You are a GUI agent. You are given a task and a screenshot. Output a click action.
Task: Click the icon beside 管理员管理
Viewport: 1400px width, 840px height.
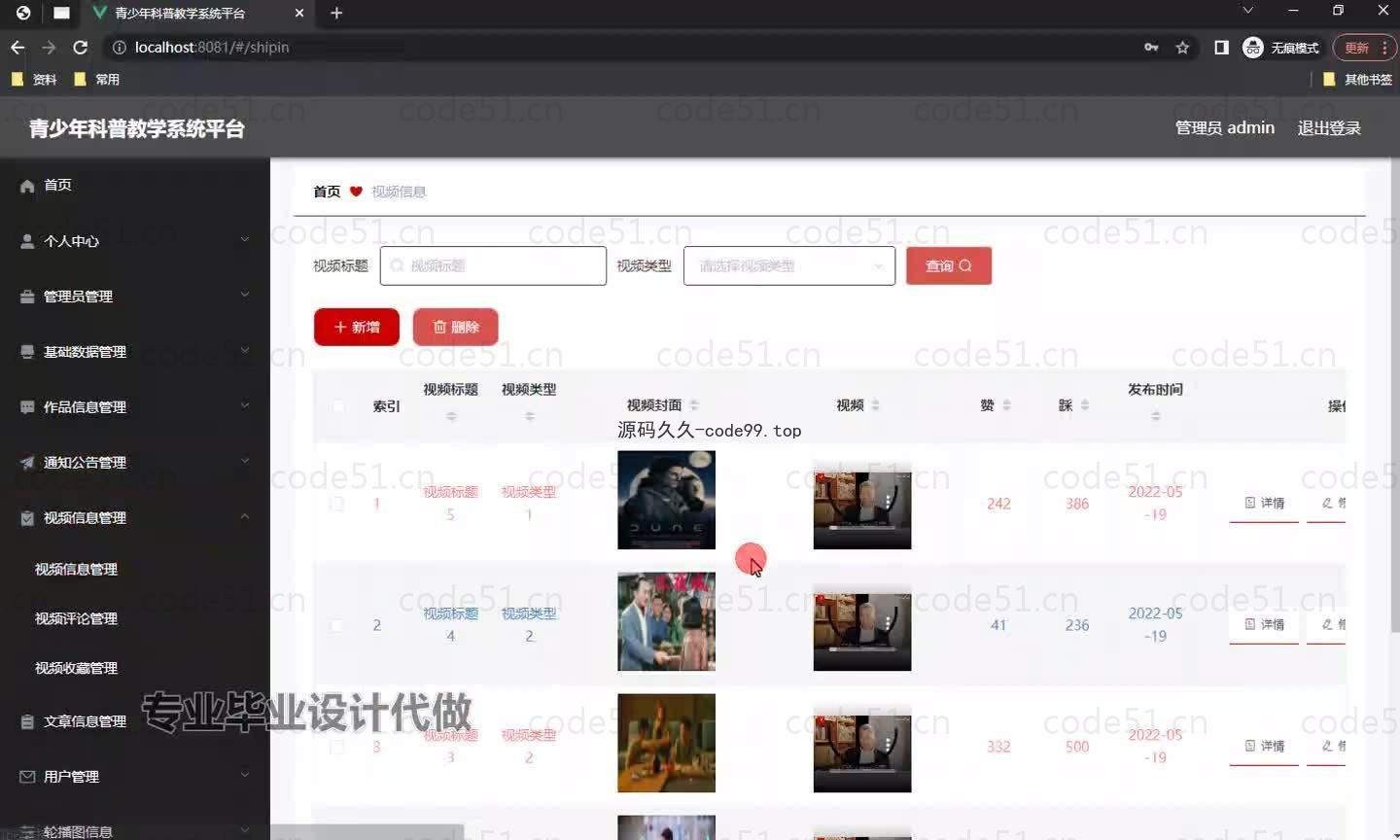pos(27,297)
